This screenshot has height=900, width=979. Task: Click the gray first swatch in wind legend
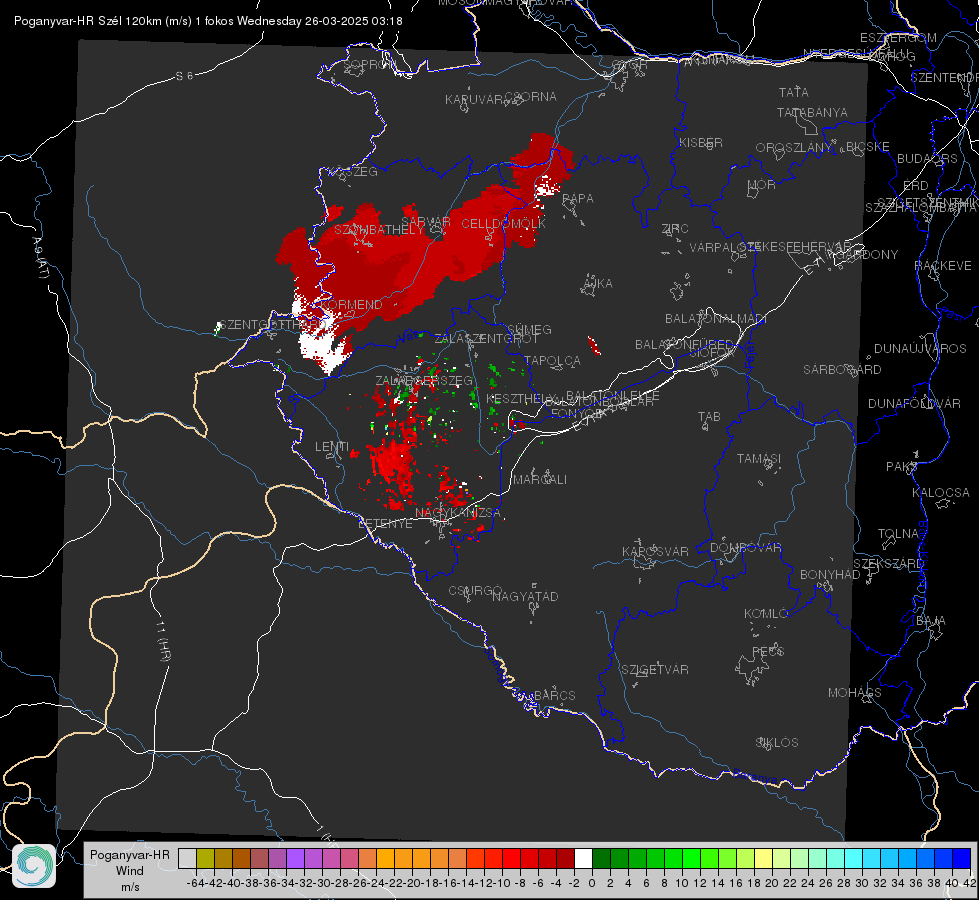pyautogui.click(x=187, y=859)
